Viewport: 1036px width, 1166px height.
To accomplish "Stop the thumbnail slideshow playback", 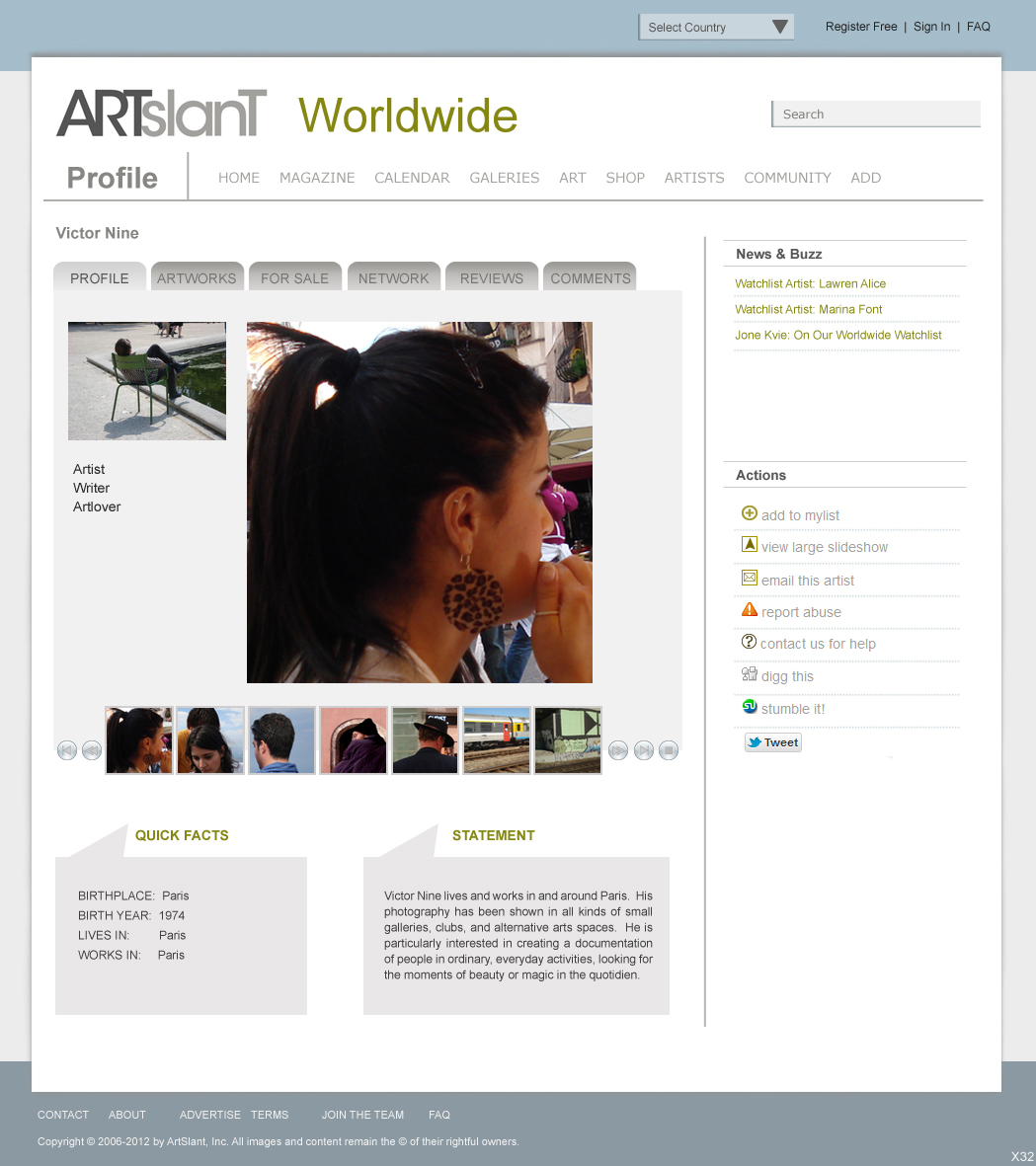I will (668, 750).
